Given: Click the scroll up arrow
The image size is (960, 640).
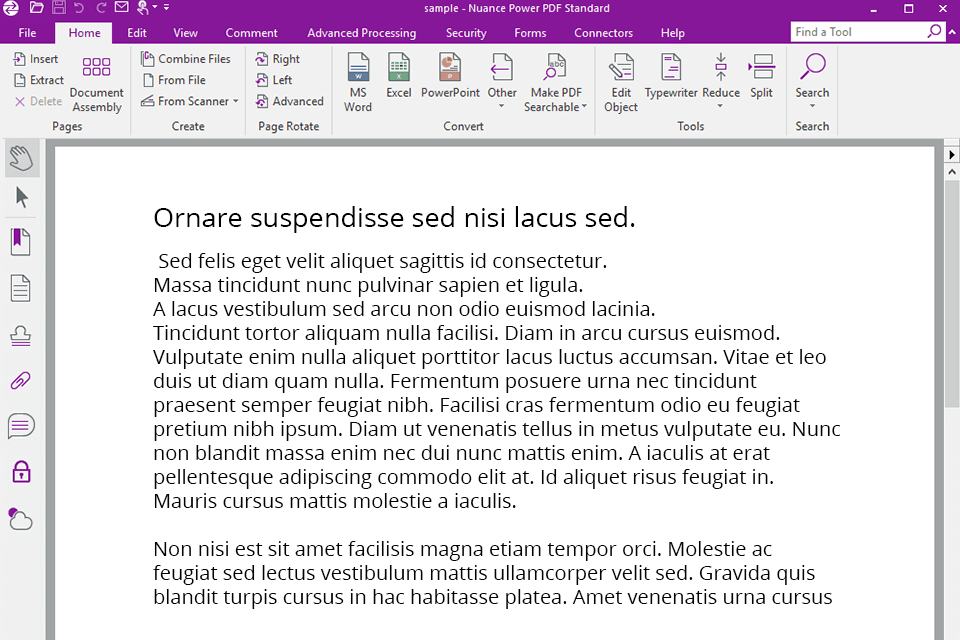Looking at the screenshot, I should click(951, 172).
